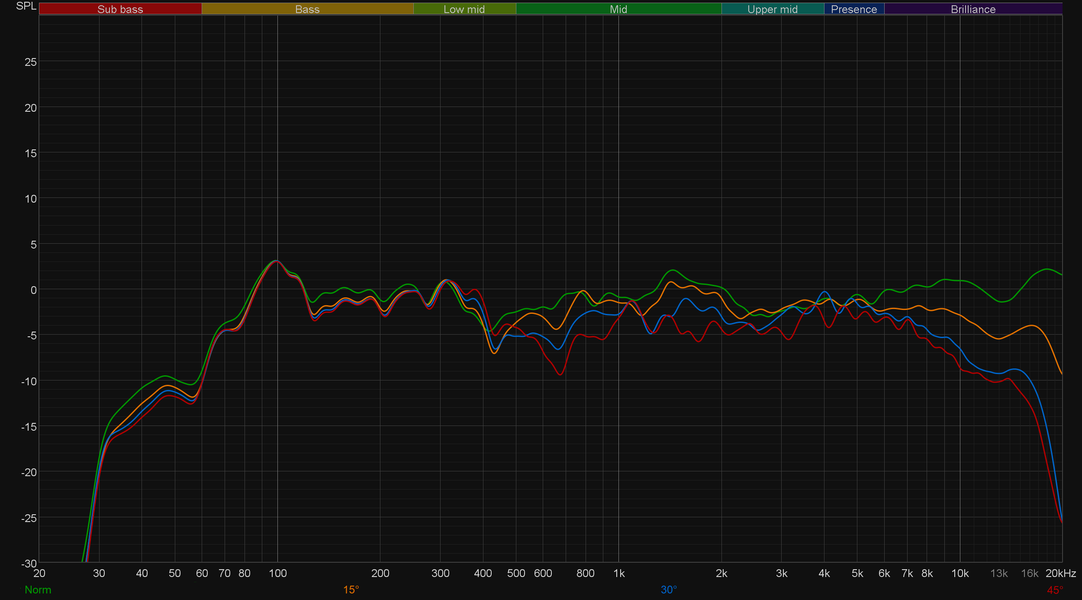The height and width of the screenshot is (600, 1082).
Task: Click the 4k frequency axis label
Action: pos(824,573)
